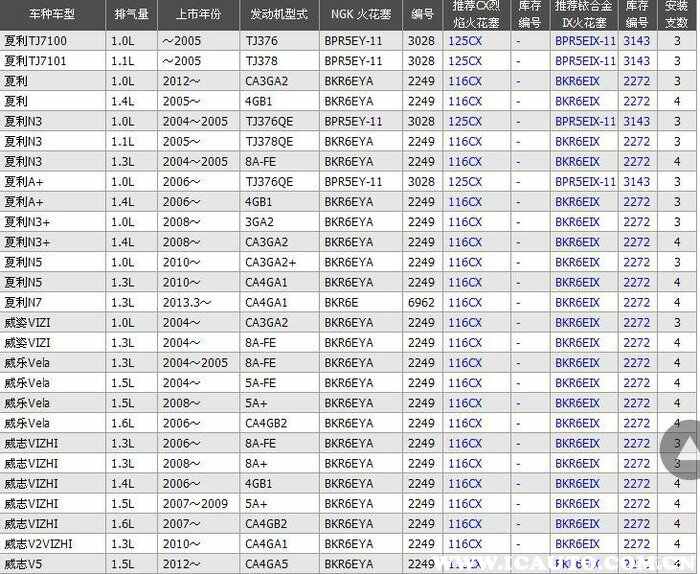Select number 3028 in the 夏利N3 1.0L row
This screenshot has height=574, width=700.
(421, 121)
